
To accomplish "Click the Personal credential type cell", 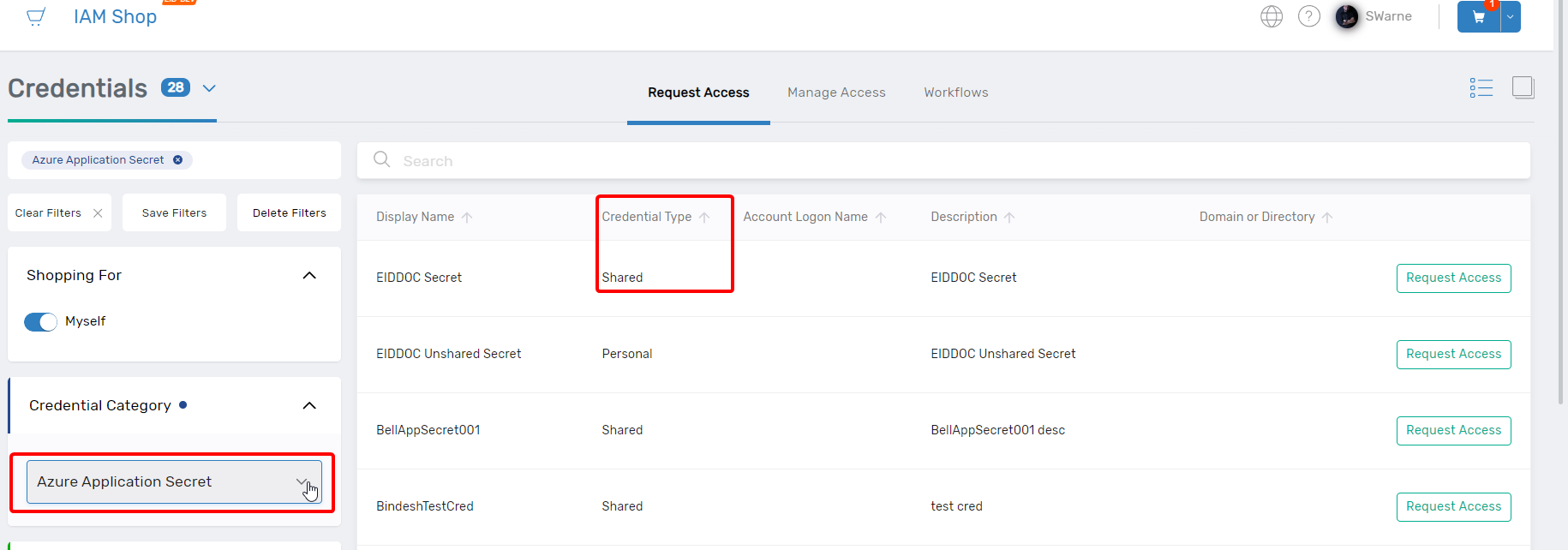I will coord(627,354).
